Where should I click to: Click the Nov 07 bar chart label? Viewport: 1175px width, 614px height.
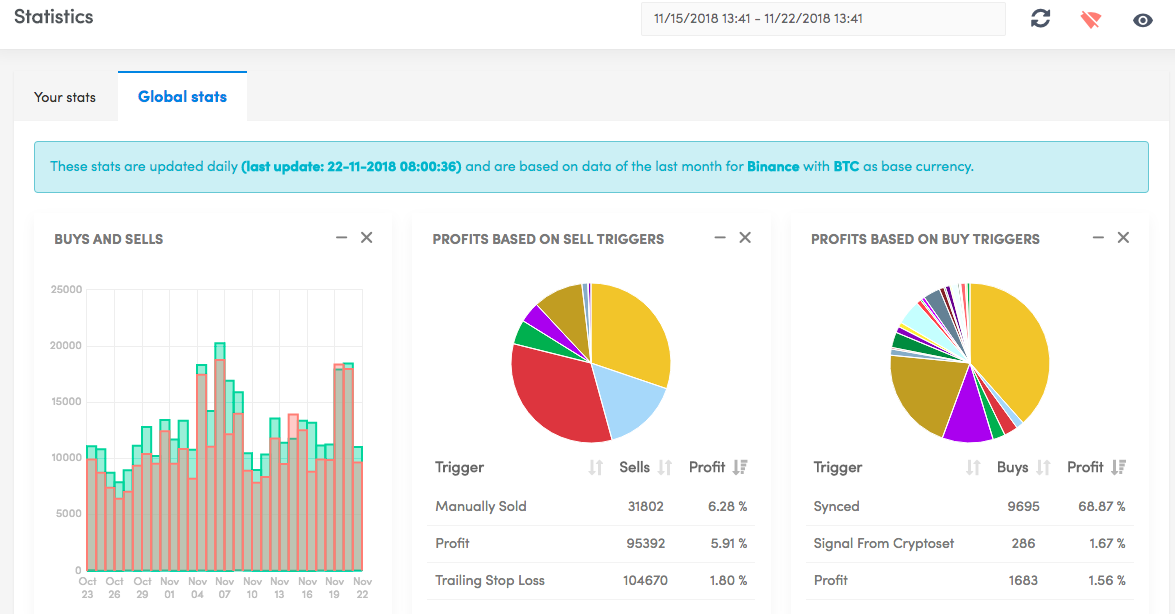pos(225,588)
